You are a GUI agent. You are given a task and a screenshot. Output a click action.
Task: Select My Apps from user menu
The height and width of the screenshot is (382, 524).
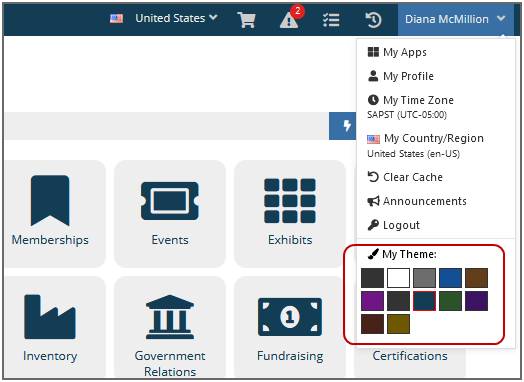[x=397, y=52]
